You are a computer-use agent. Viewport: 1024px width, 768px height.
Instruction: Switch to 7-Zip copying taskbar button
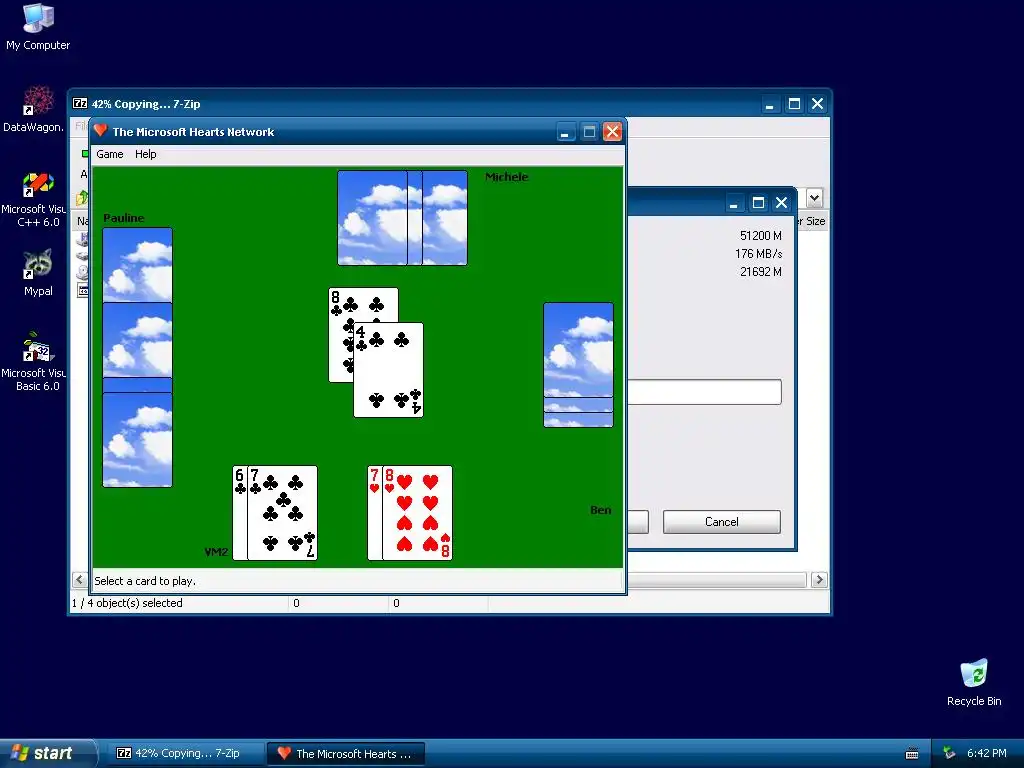(x=185, y=754)
